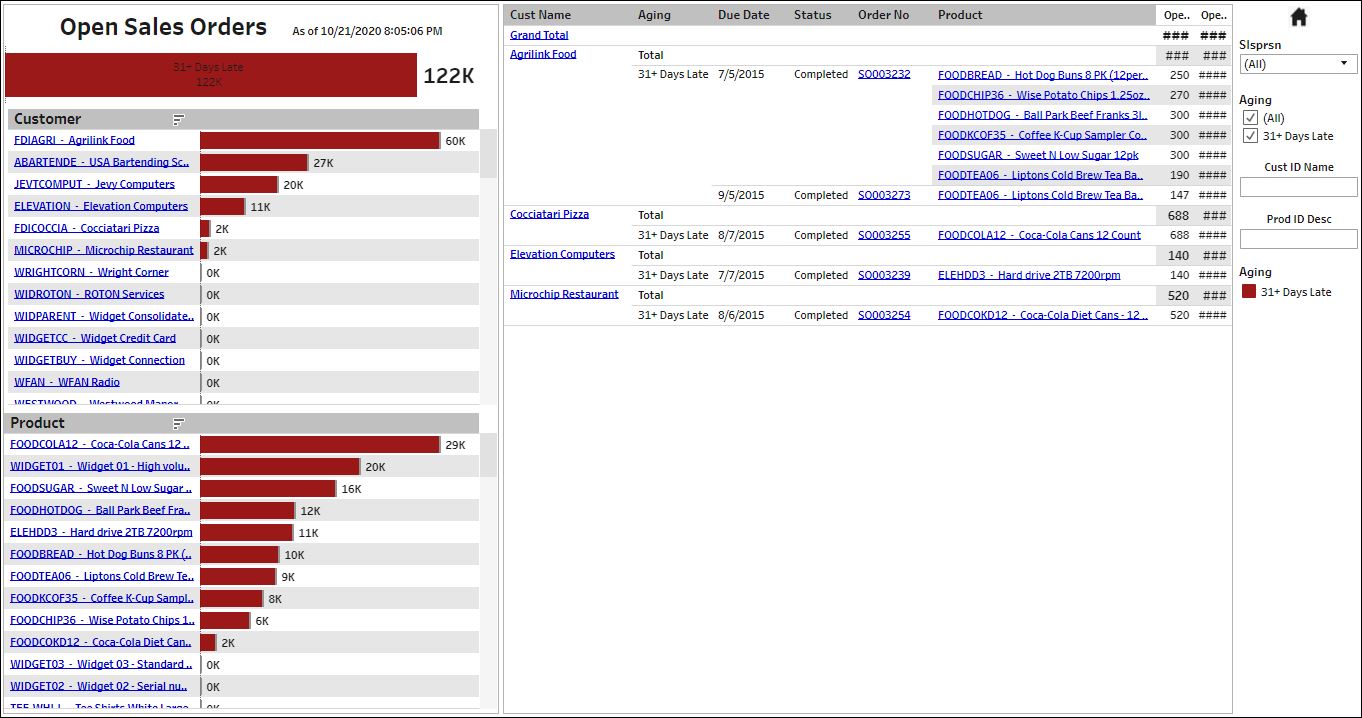Click FOODCOKD12 Coca-Cola Diet Cans table link
Viewport: 1362px width, 718px height.
1043,315
